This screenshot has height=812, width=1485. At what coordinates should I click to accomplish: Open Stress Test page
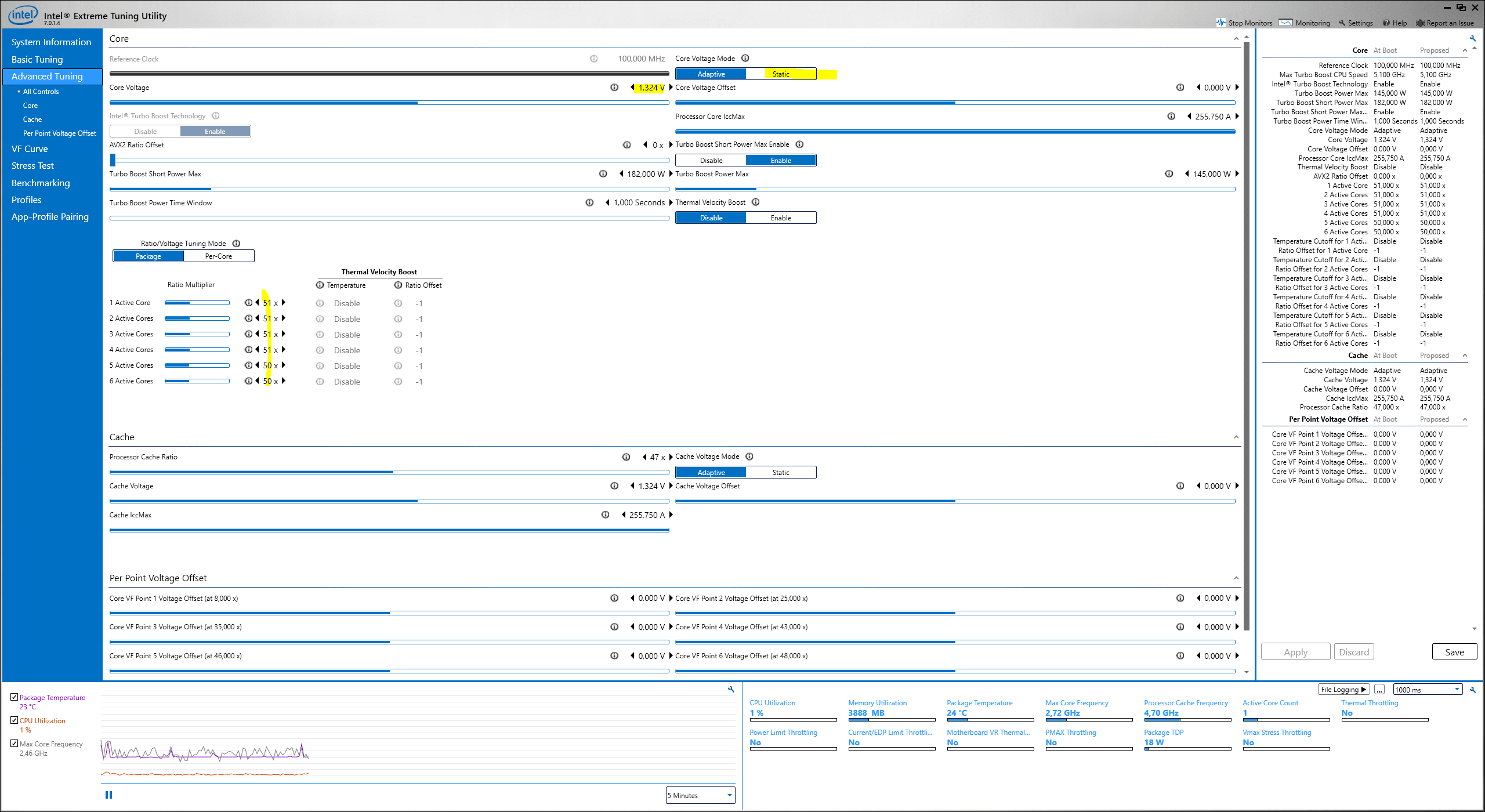tap(32, 166)
